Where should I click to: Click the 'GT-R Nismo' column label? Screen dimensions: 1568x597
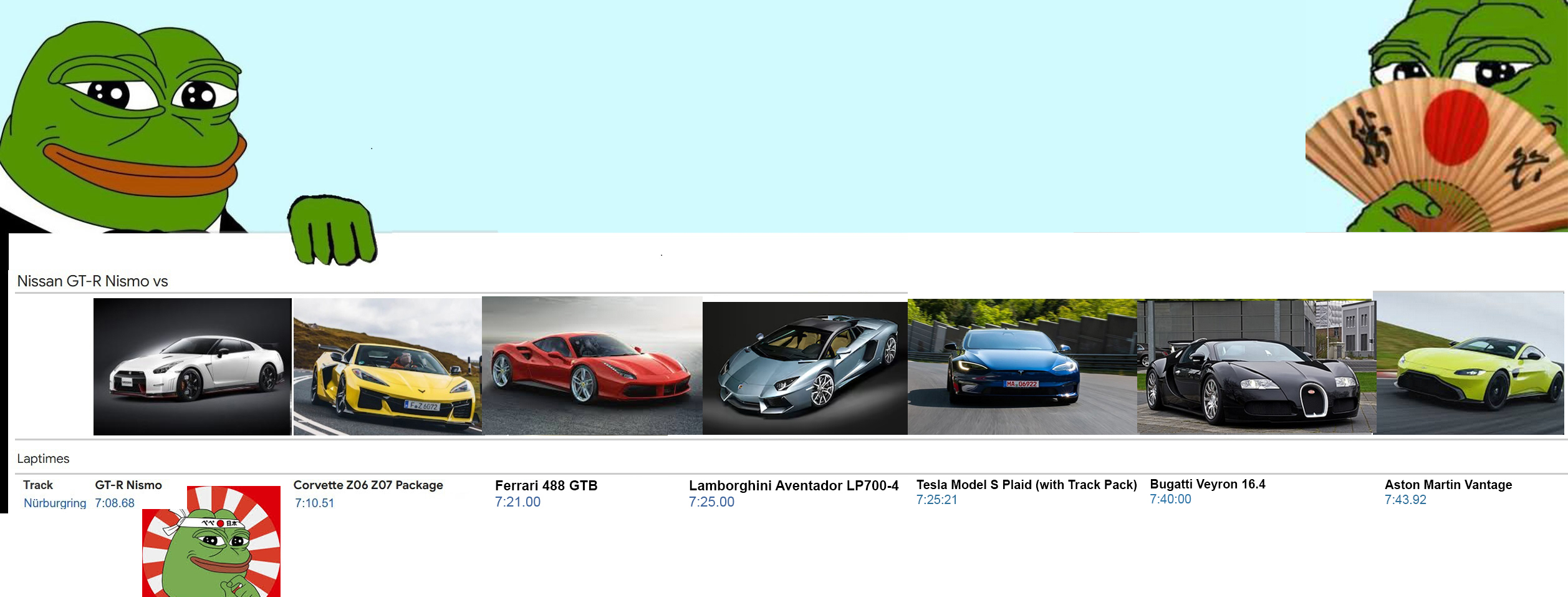tap(128, 485)
